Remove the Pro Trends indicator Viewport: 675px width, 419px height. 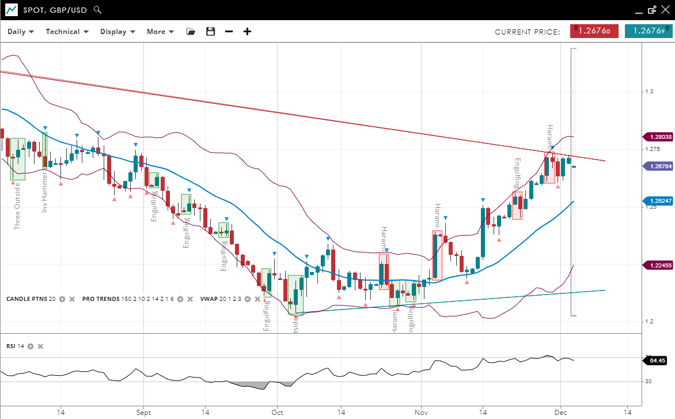coord(191,299)
